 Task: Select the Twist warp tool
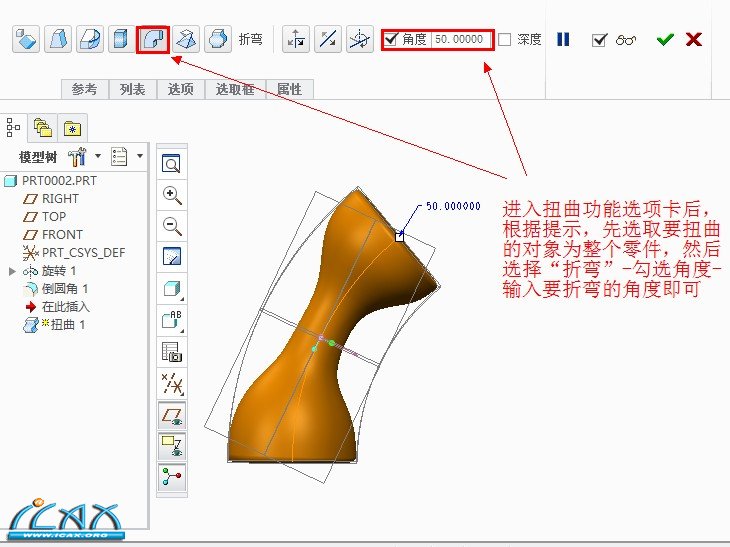point(186,39)
